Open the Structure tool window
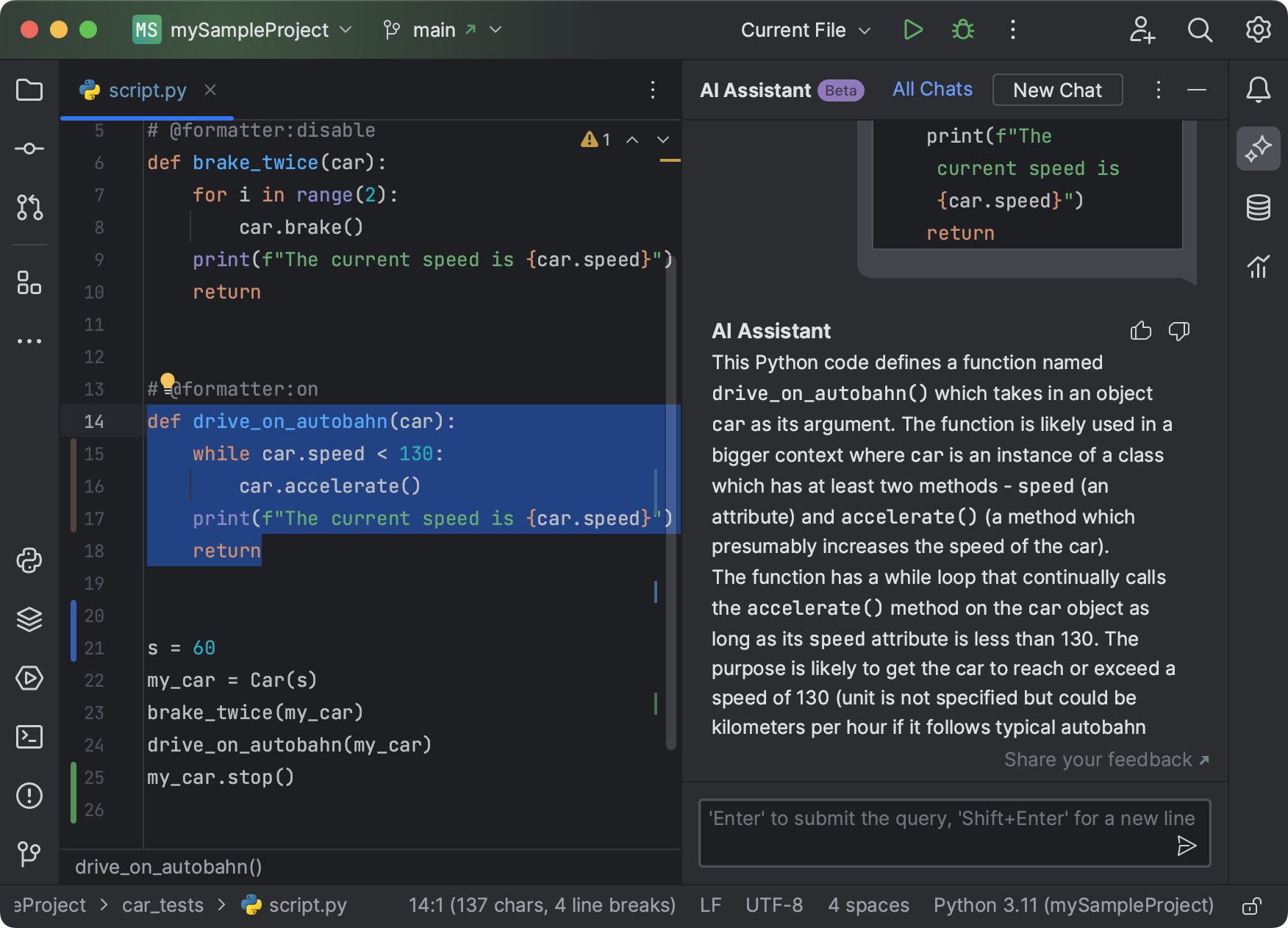1288x928 pixels. [x=29, y=282]
